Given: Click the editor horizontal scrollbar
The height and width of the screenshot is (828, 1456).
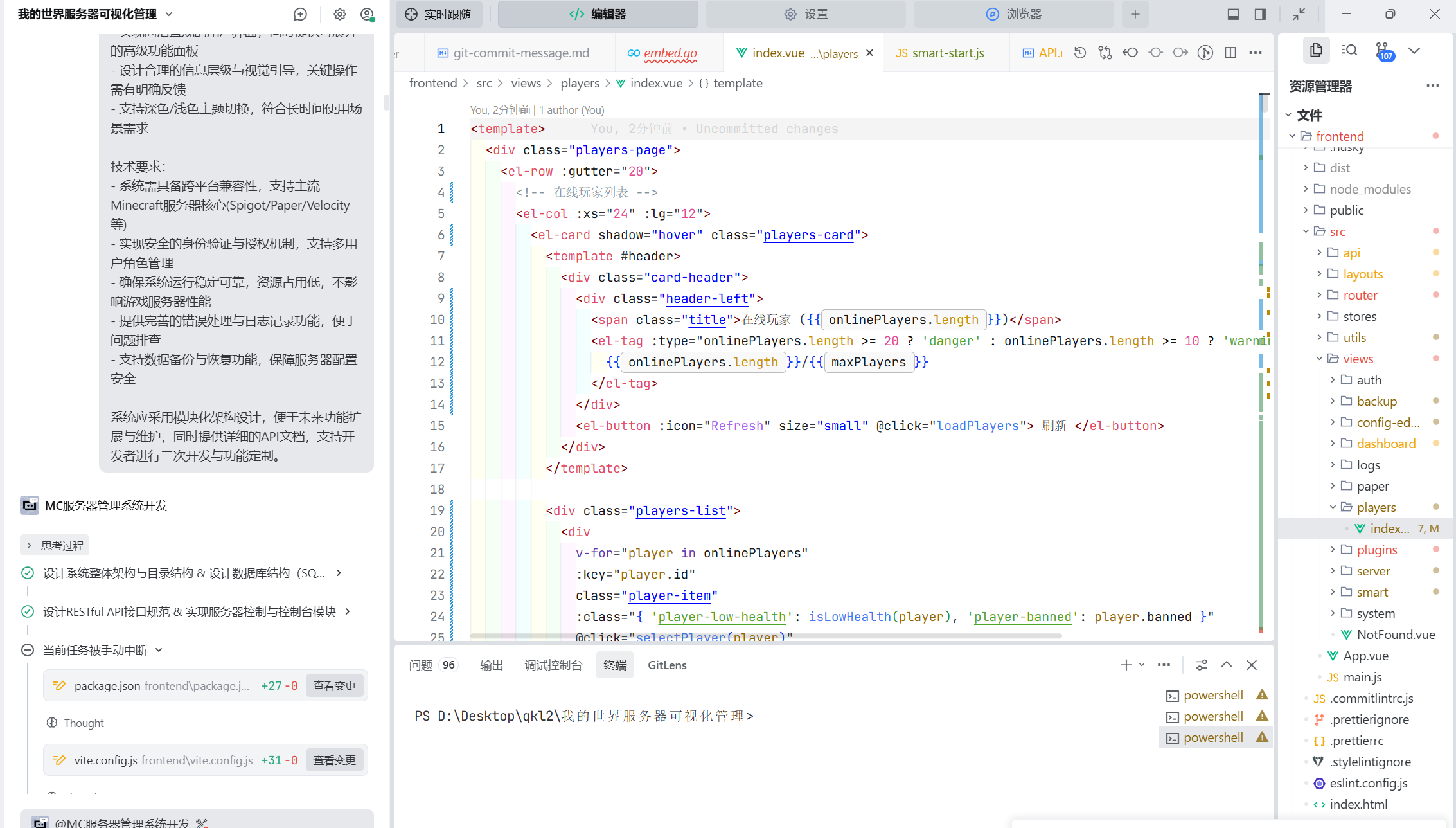Looking at the screenshot, I should (x=766, y=636).
